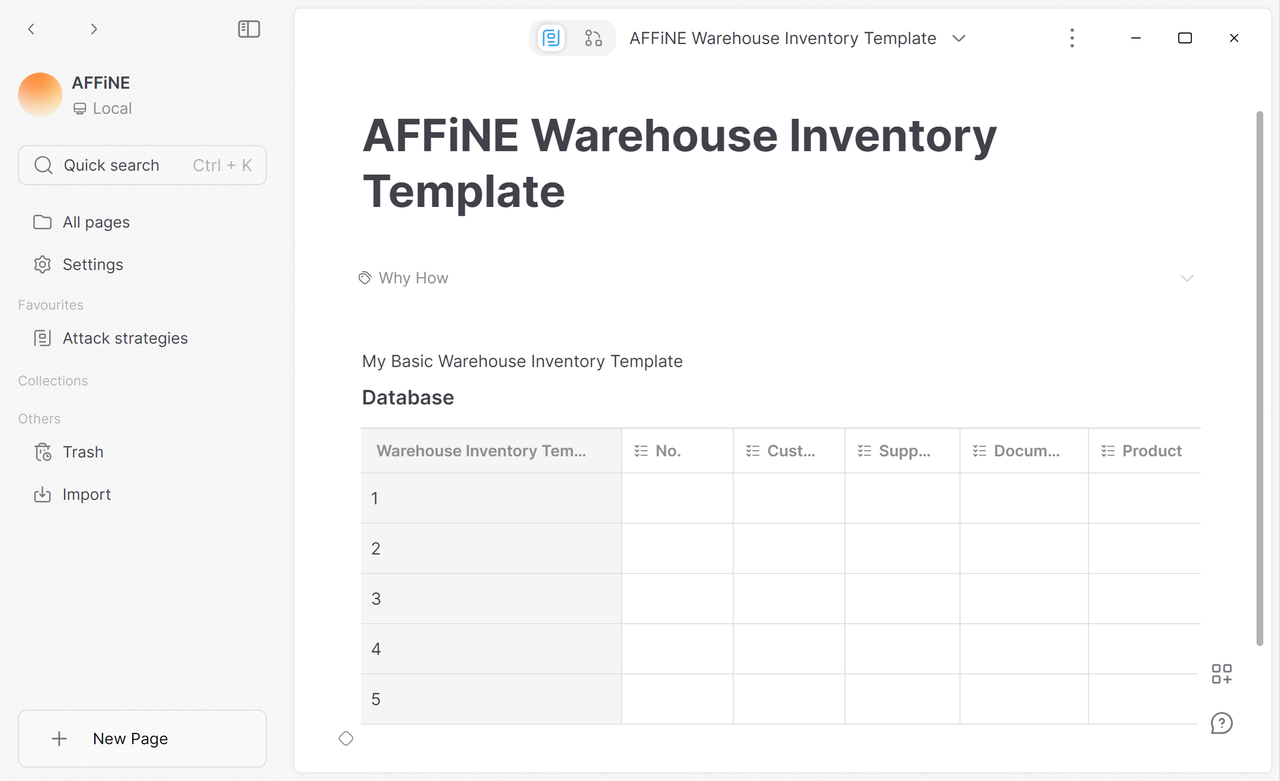
Task: Expand the page info chevron
Action: tap(1187, 278)
